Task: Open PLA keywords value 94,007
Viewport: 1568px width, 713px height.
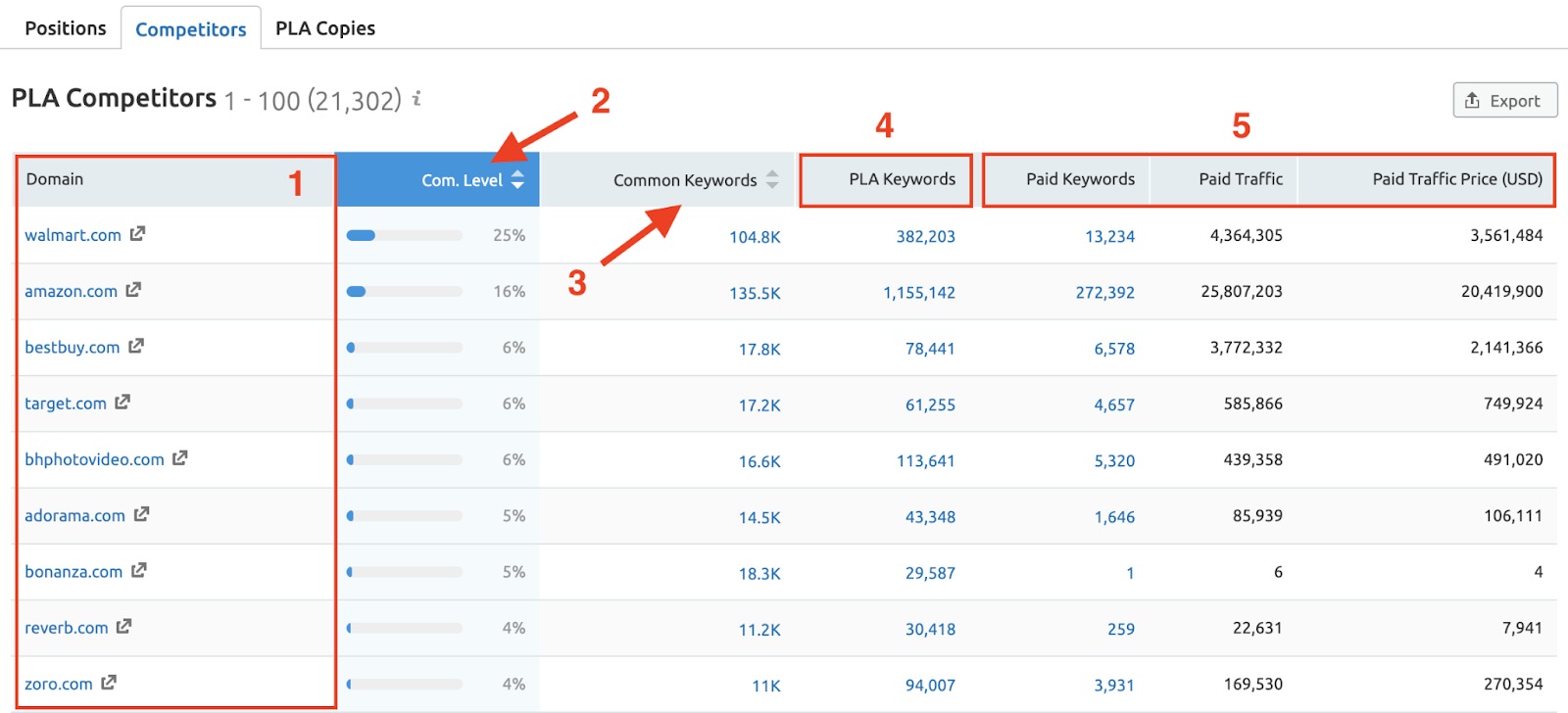Action: point(930,685)
